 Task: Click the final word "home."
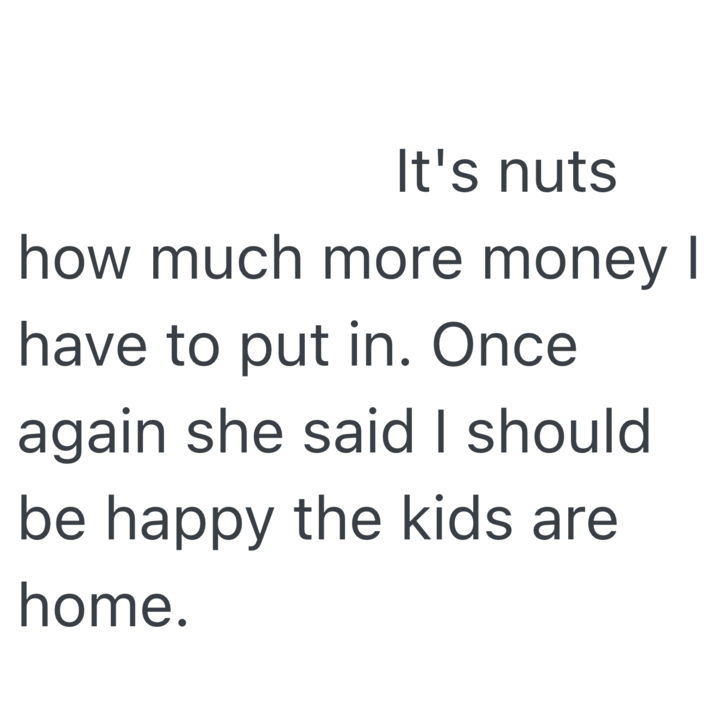103,606
